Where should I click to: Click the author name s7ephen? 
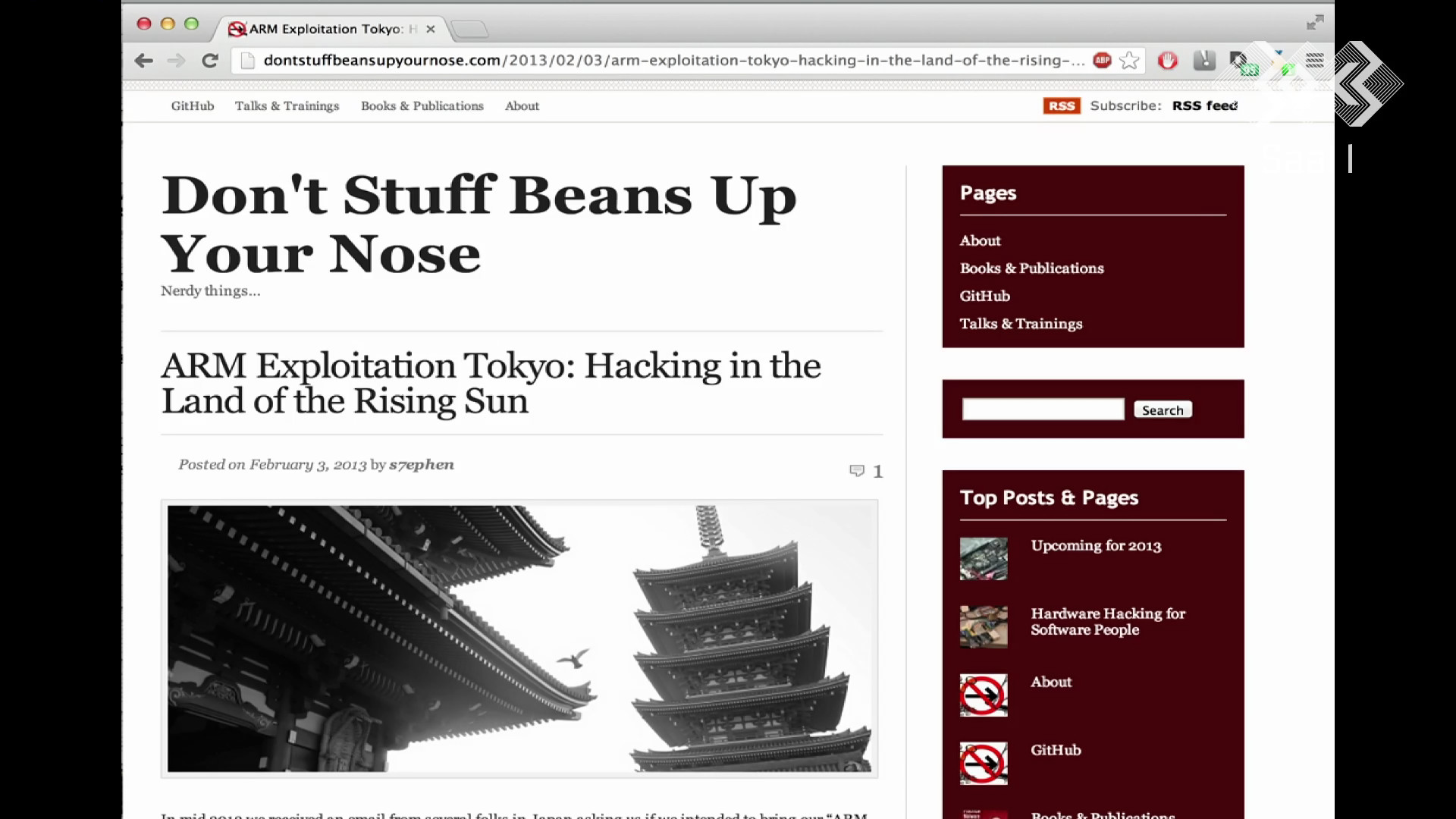tap(422, 465)
